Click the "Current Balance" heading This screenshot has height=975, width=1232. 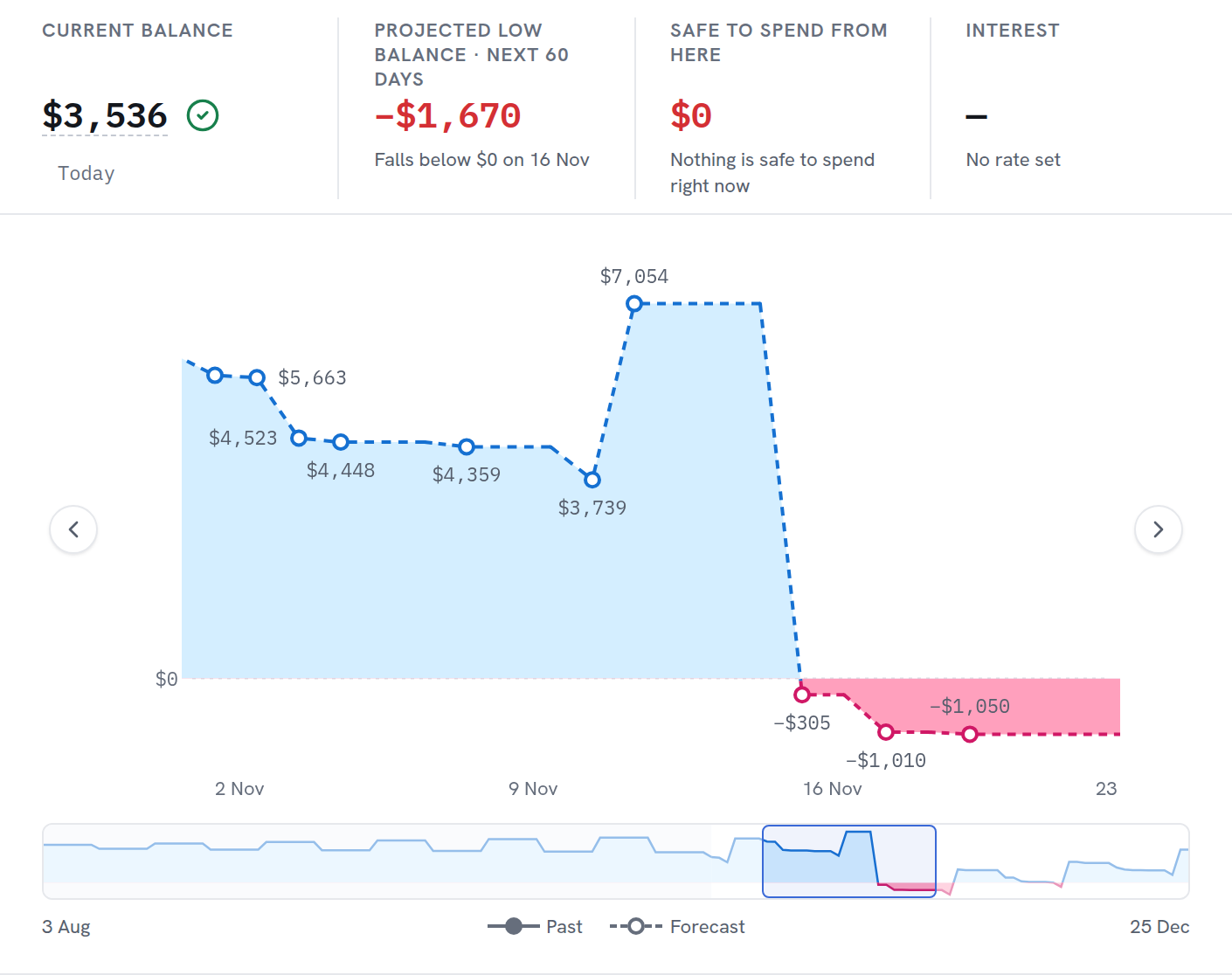coord(138,31)
